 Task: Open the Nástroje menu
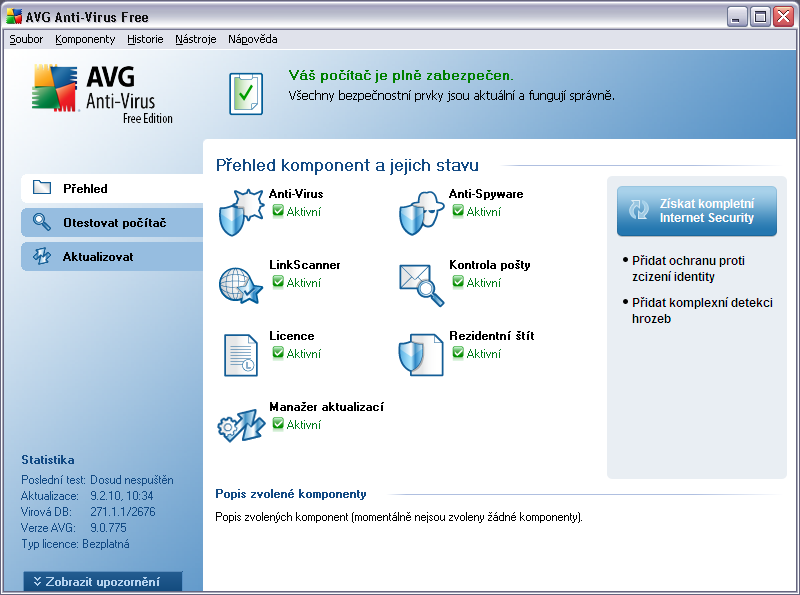click(195, 39)
